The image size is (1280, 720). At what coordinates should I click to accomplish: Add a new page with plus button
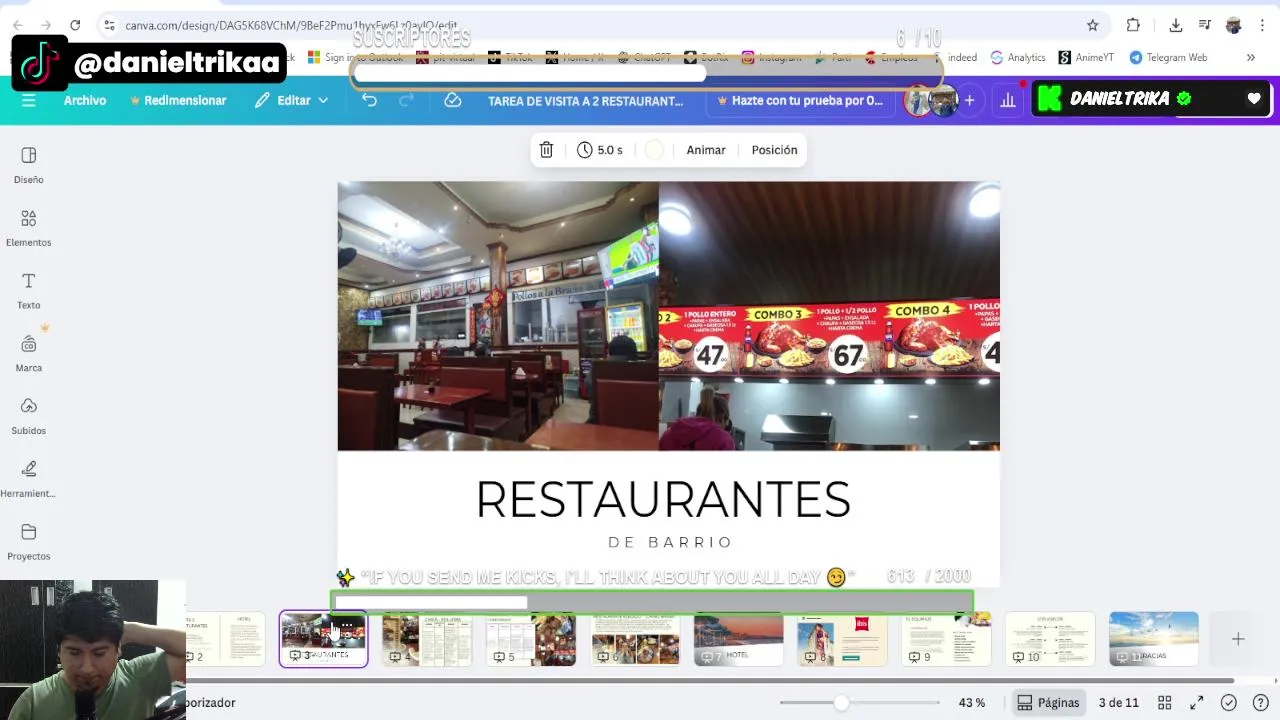[1238, 639]
